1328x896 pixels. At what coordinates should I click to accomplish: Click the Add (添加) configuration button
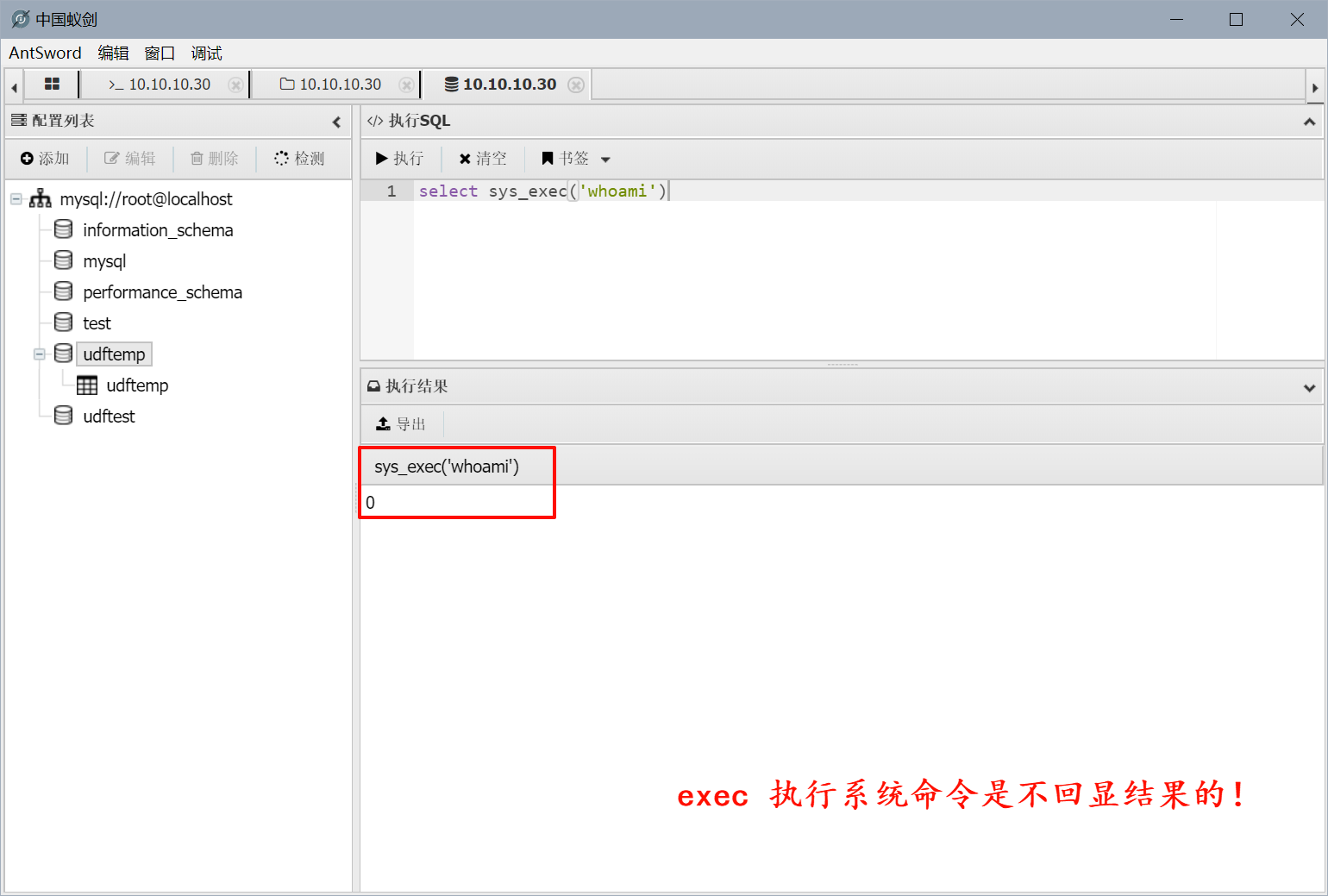point(45,159)
